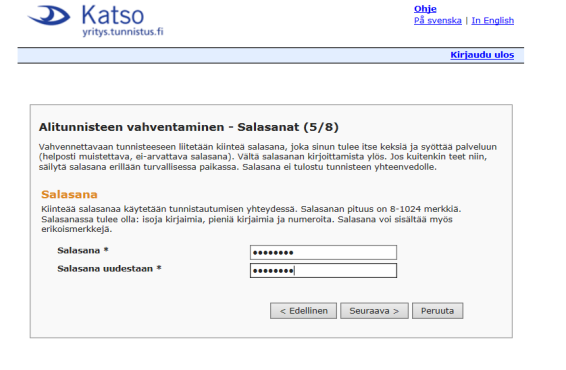
Task: Click the orange Salasana section heading
Action: [69, 195]
